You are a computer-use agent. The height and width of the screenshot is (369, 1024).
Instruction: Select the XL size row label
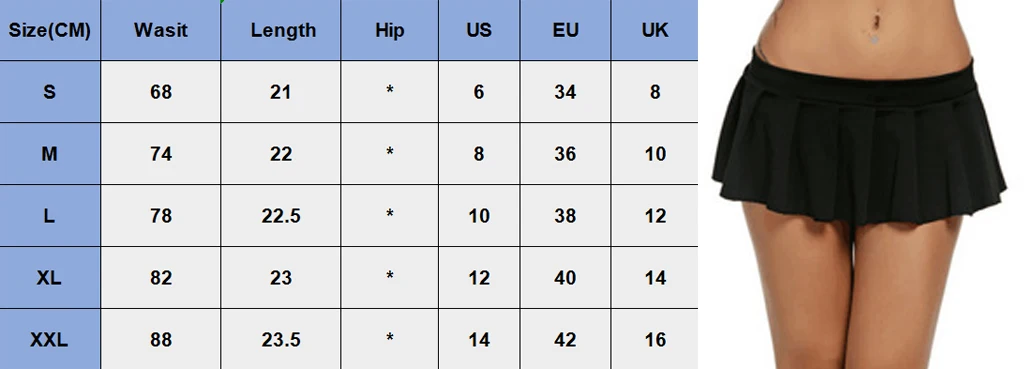50,278
